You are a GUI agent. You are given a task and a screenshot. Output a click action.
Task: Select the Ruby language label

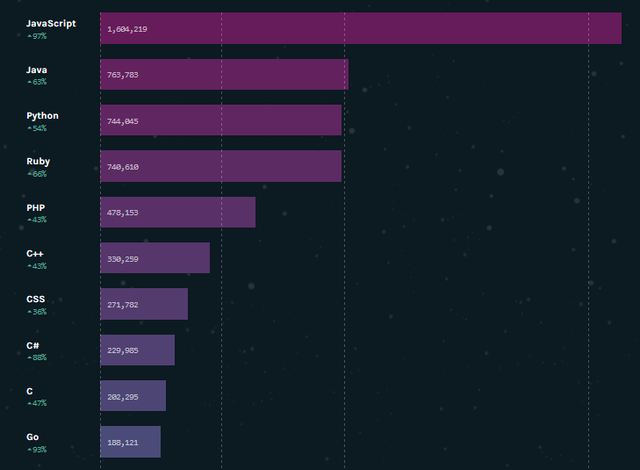(x=38, y=162)
